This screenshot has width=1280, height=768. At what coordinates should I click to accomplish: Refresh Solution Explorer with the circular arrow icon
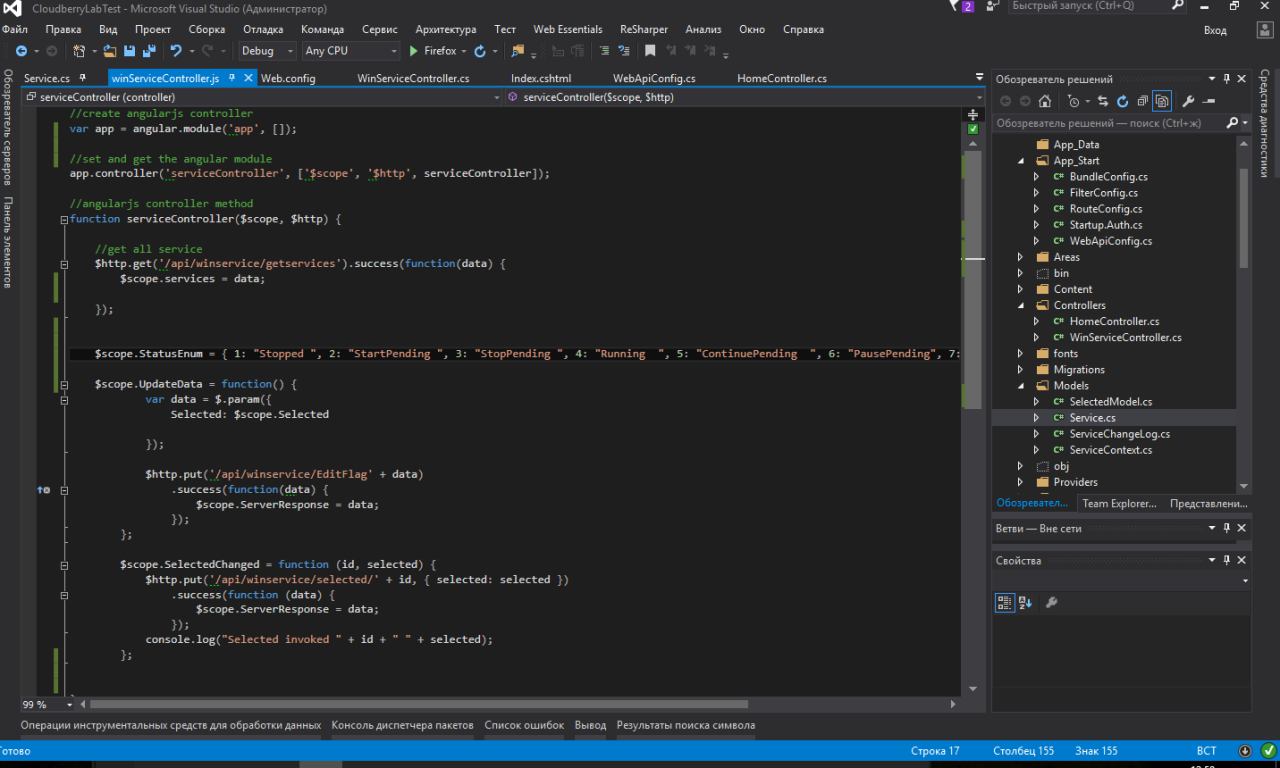tap(1122, 101)
